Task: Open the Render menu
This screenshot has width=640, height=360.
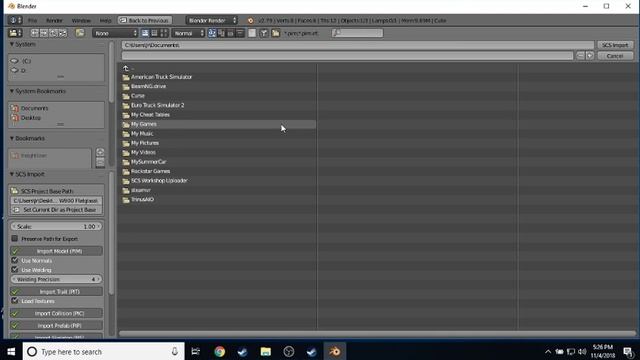Action: tap(54, 20)
